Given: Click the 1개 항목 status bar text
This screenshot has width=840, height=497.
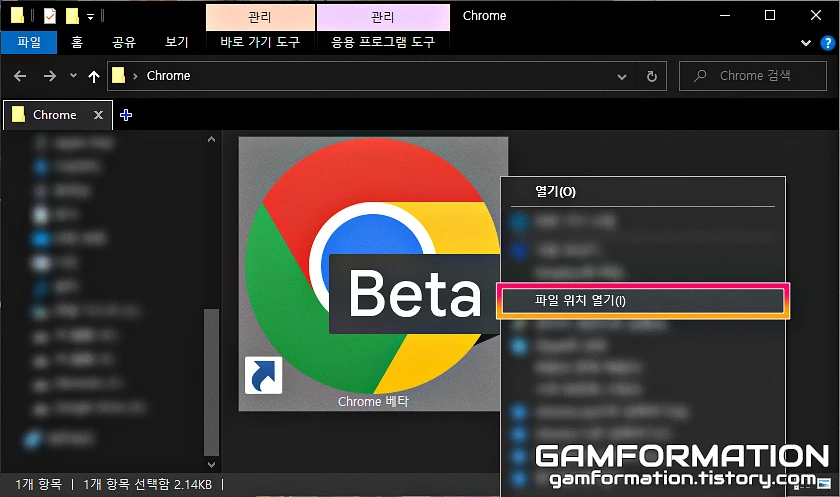Looking at the screenshot, I should (38, 485).
